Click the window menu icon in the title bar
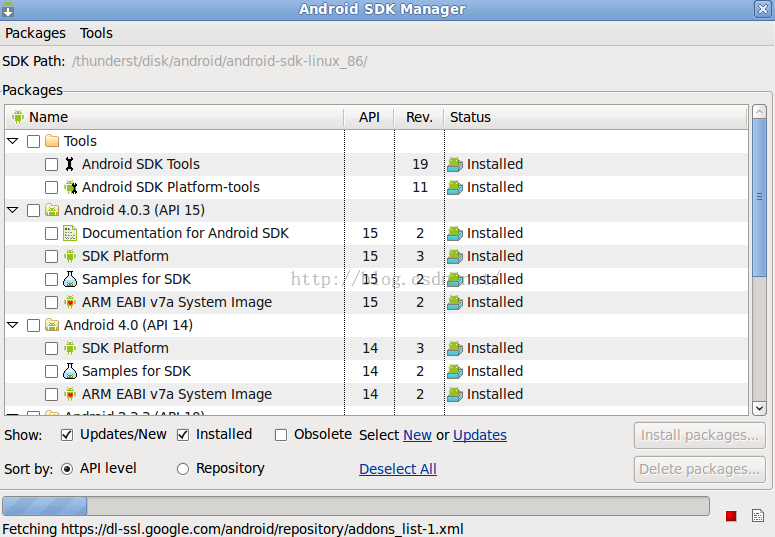775x537 pixels. pyautogui.click(x=8, y=9)
